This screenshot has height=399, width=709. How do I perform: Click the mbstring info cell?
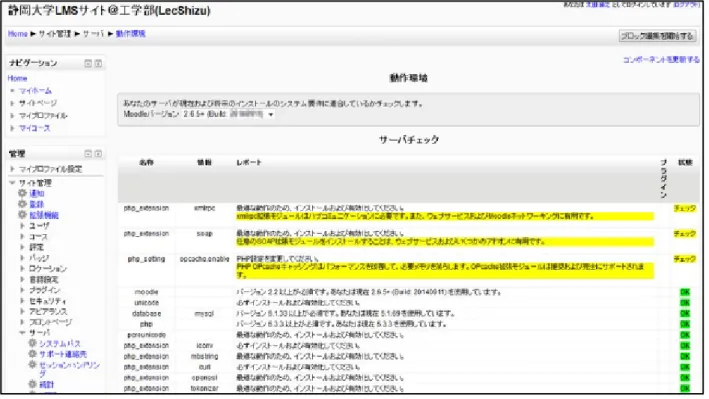(x=204, y=356)
